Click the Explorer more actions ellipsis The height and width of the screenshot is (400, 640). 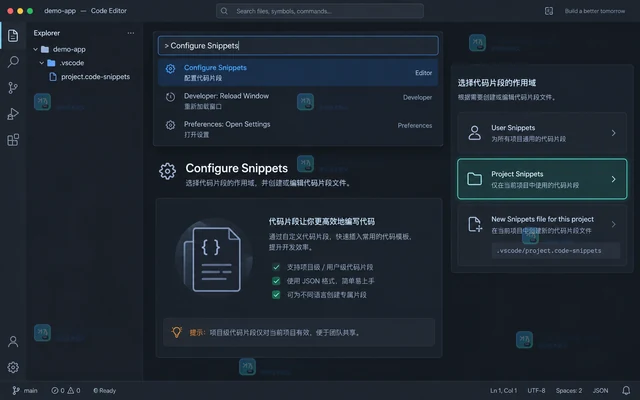tap(131, 33)
